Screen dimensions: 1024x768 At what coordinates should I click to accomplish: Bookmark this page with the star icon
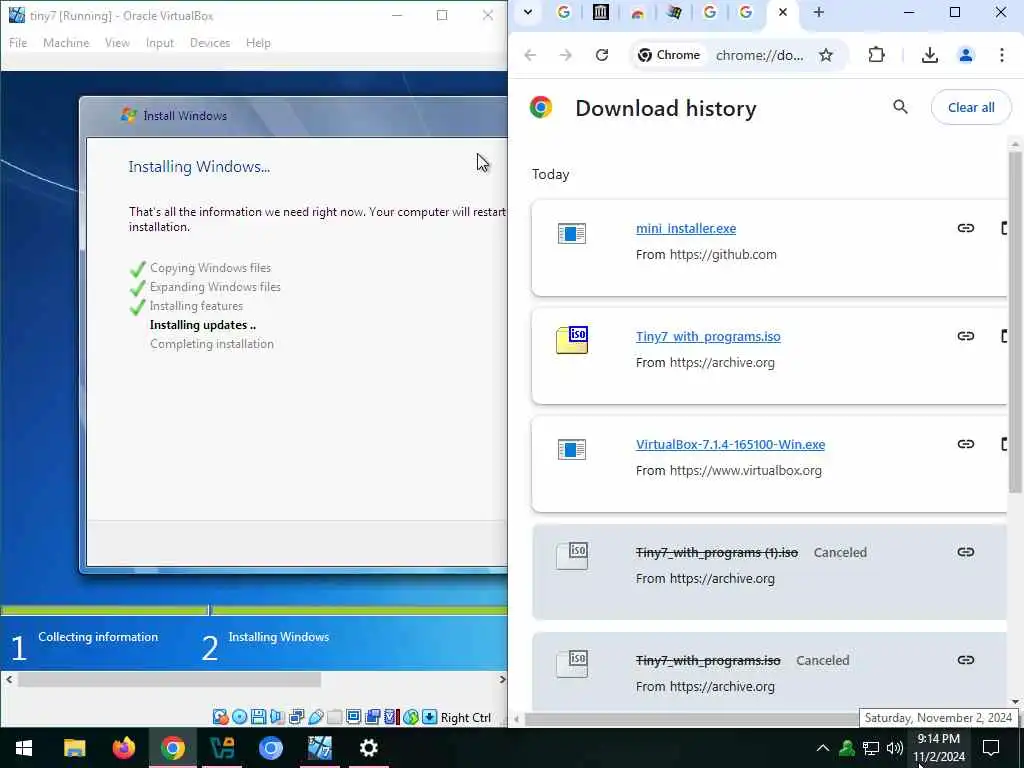(x=826, y=55)
